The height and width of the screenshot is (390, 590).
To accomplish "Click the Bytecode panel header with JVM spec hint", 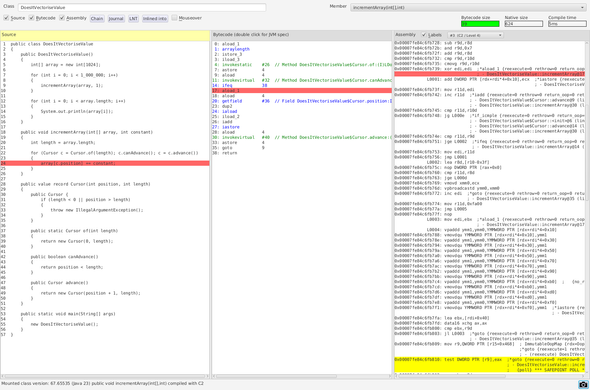I will pos(302,35).
